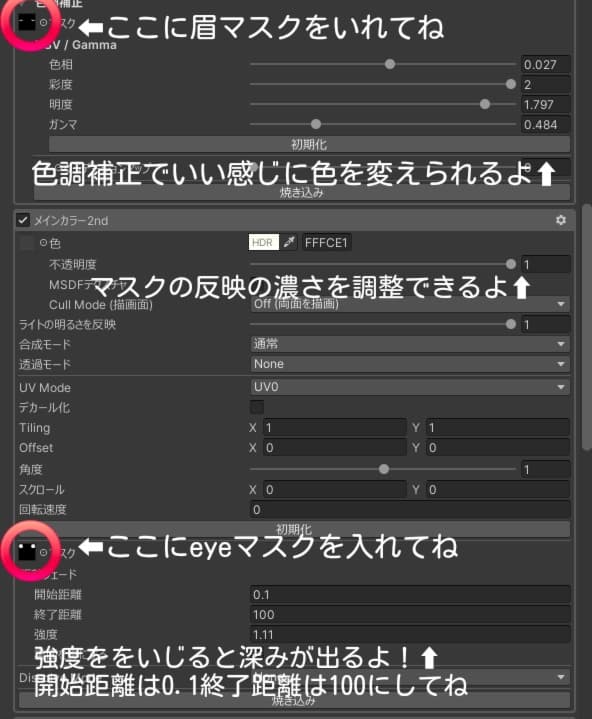Image resolution: width=592 pixels, height=719 pixels.
Task: Click the スクロール X field
Action: coord(335,490)
